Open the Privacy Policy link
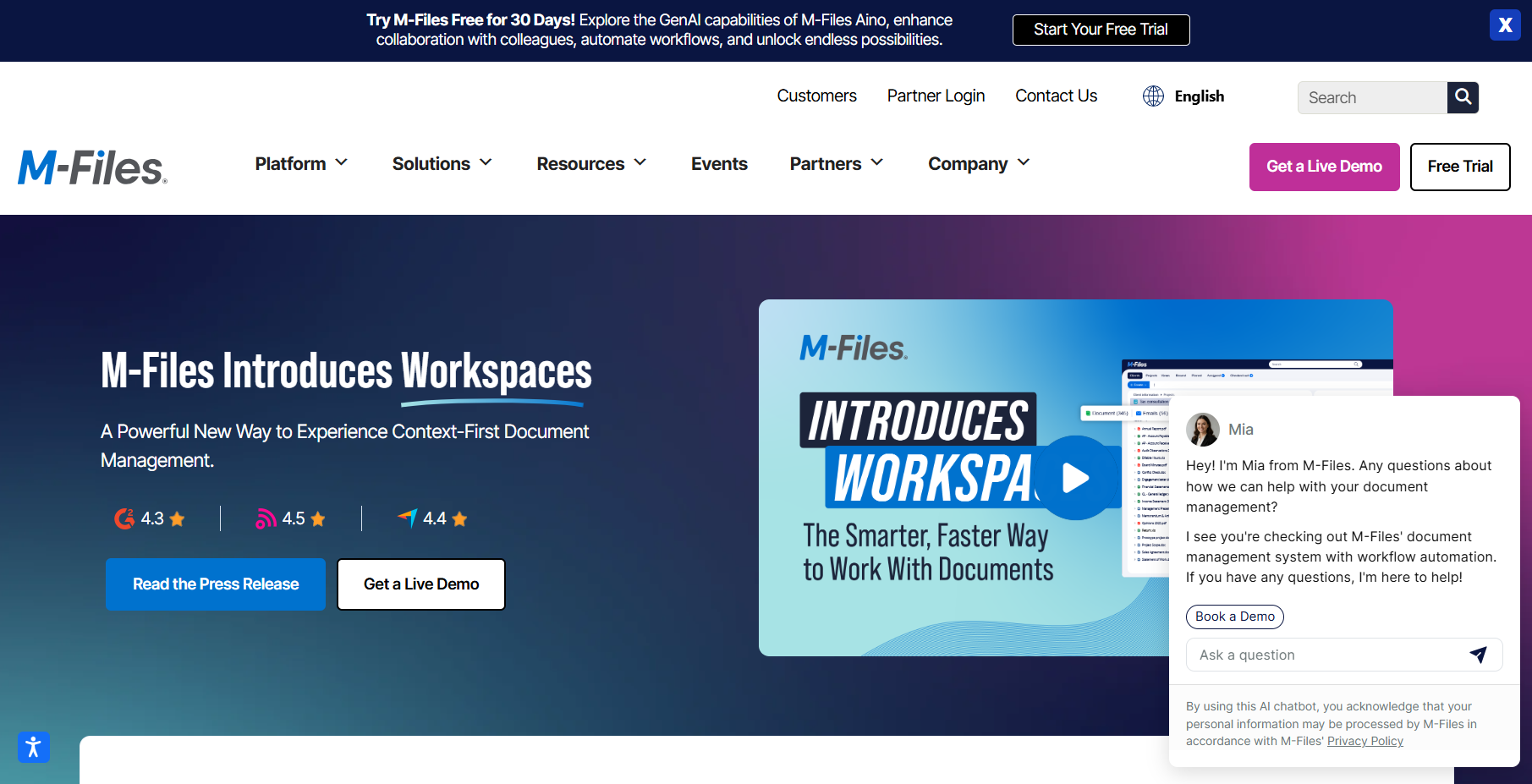 pos(1365,741)
